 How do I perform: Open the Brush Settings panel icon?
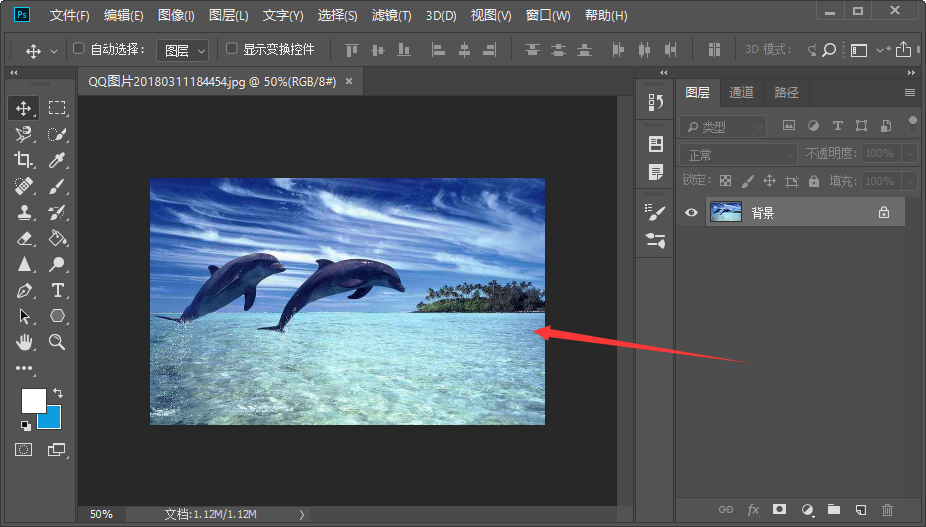point(656,213)
